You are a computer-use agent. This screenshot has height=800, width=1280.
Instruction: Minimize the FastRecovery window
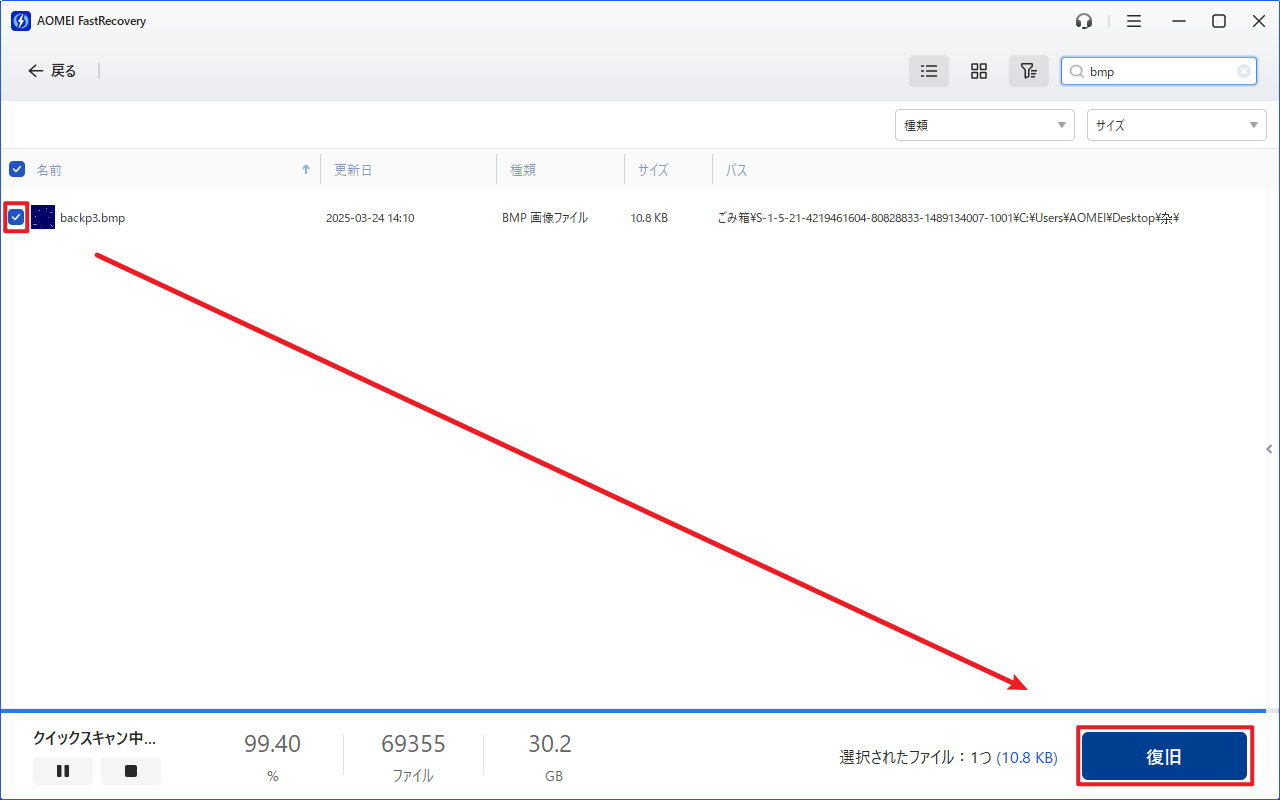coord(1180,21)
